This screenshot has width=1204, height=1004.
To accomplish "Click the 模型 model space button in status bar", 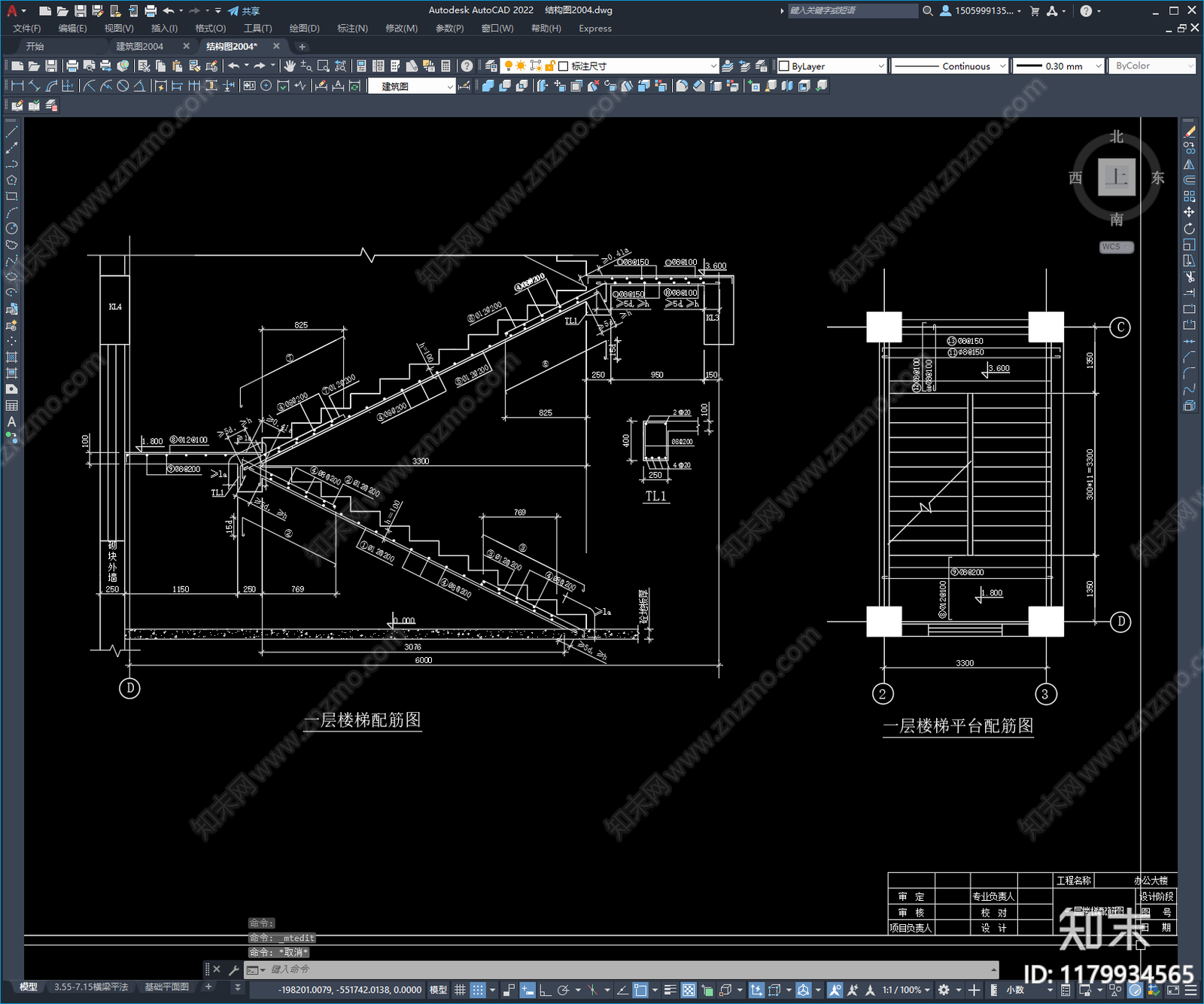I will click(x=438, y=990).
